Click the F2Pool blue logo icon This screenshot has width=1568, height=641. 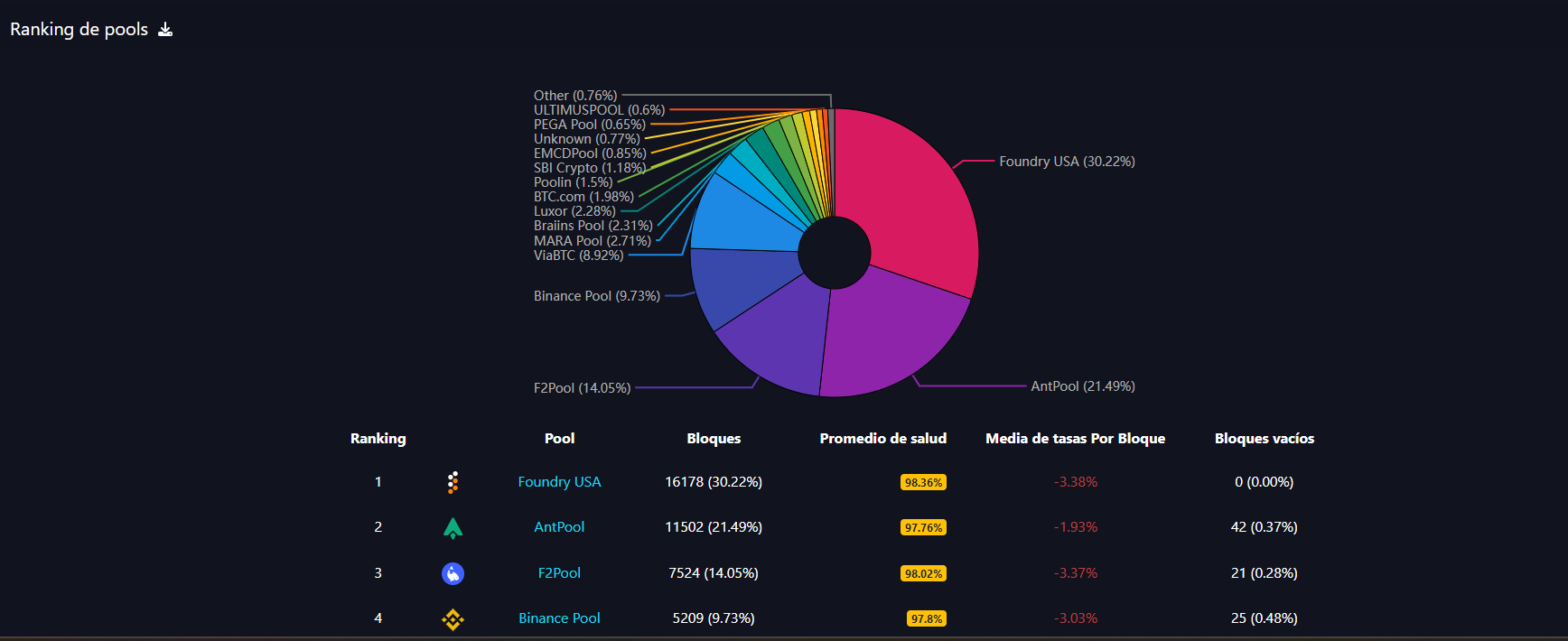(453, 573)
